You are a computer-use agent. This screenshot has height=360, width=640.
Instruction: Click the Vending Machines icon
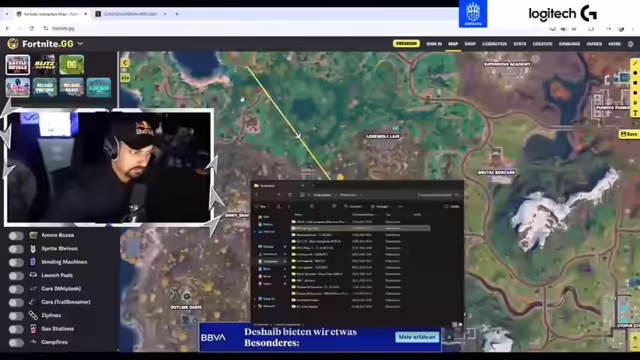click(33, 262)
